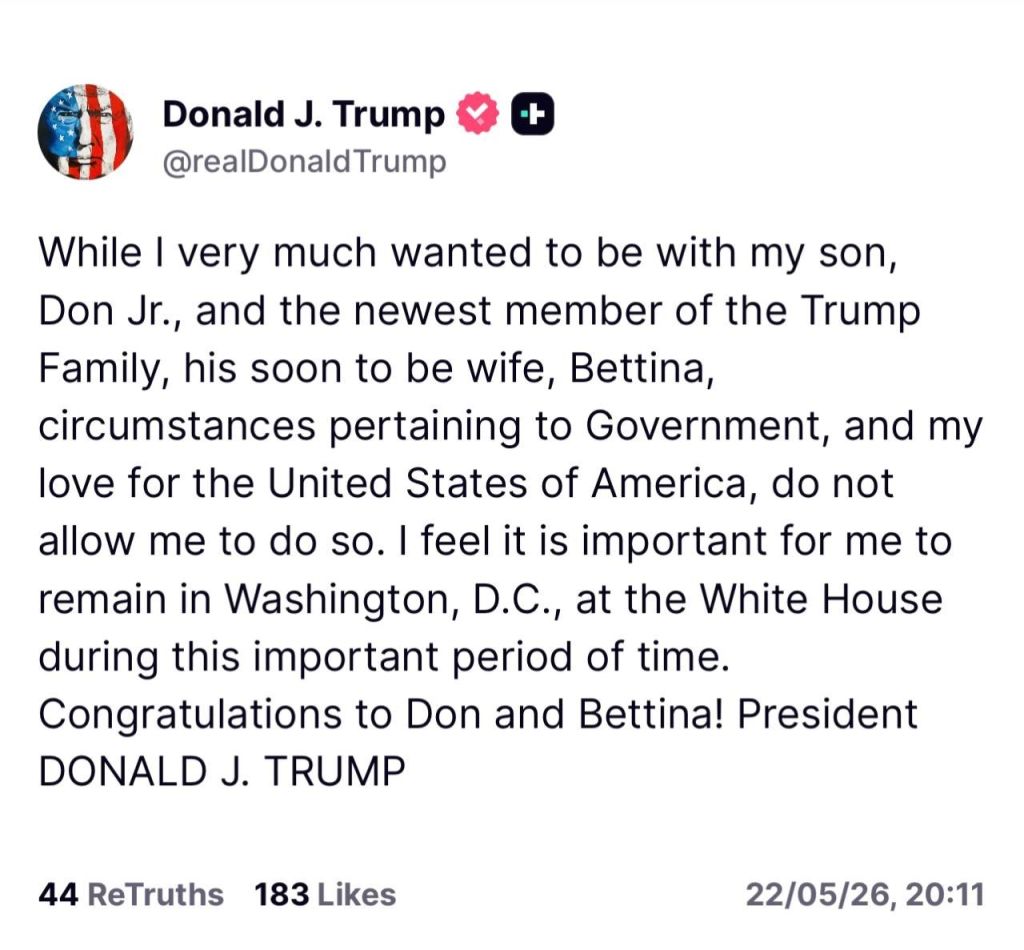Click the black plus badge icon
The width and height of the screenshot is (1024, 950).
(532, 114)
